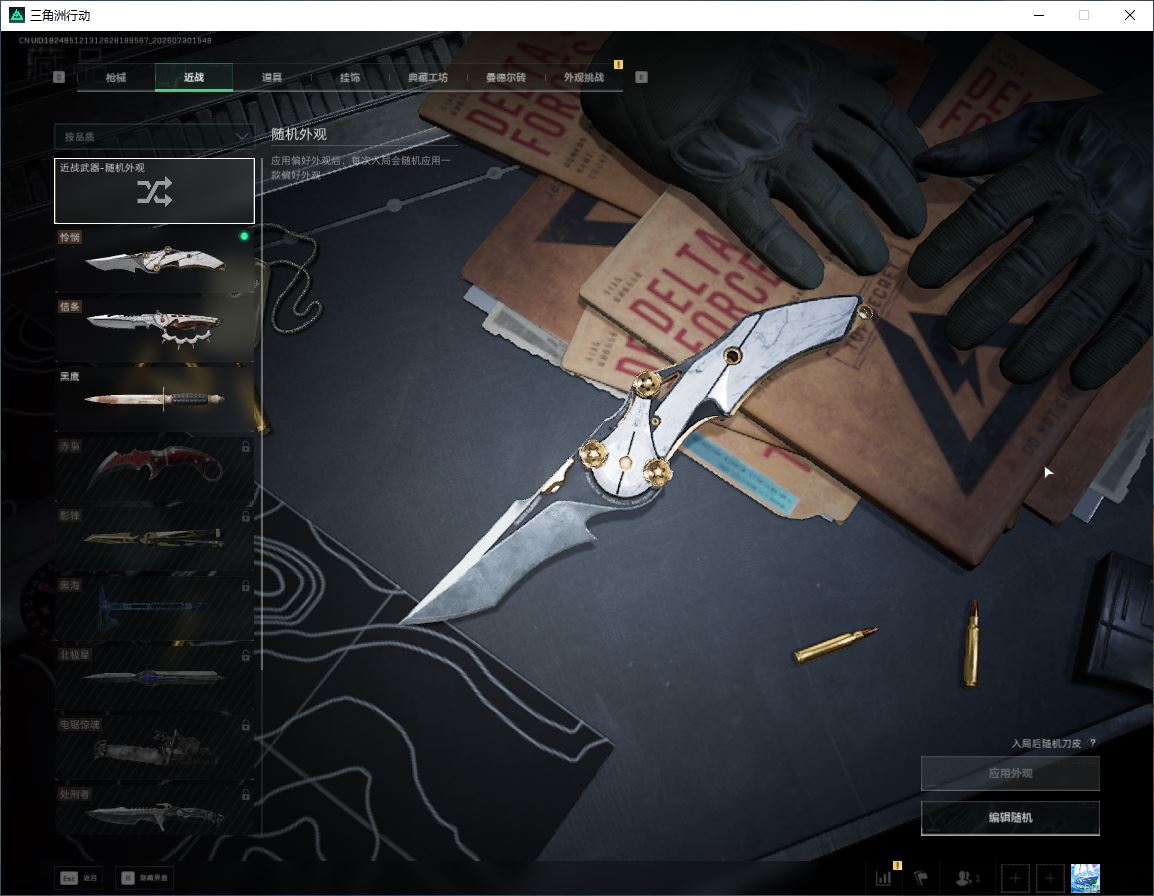
Task: Select the 近战武器-随机外观 shuffle card
Action: [x=155, y=191]
